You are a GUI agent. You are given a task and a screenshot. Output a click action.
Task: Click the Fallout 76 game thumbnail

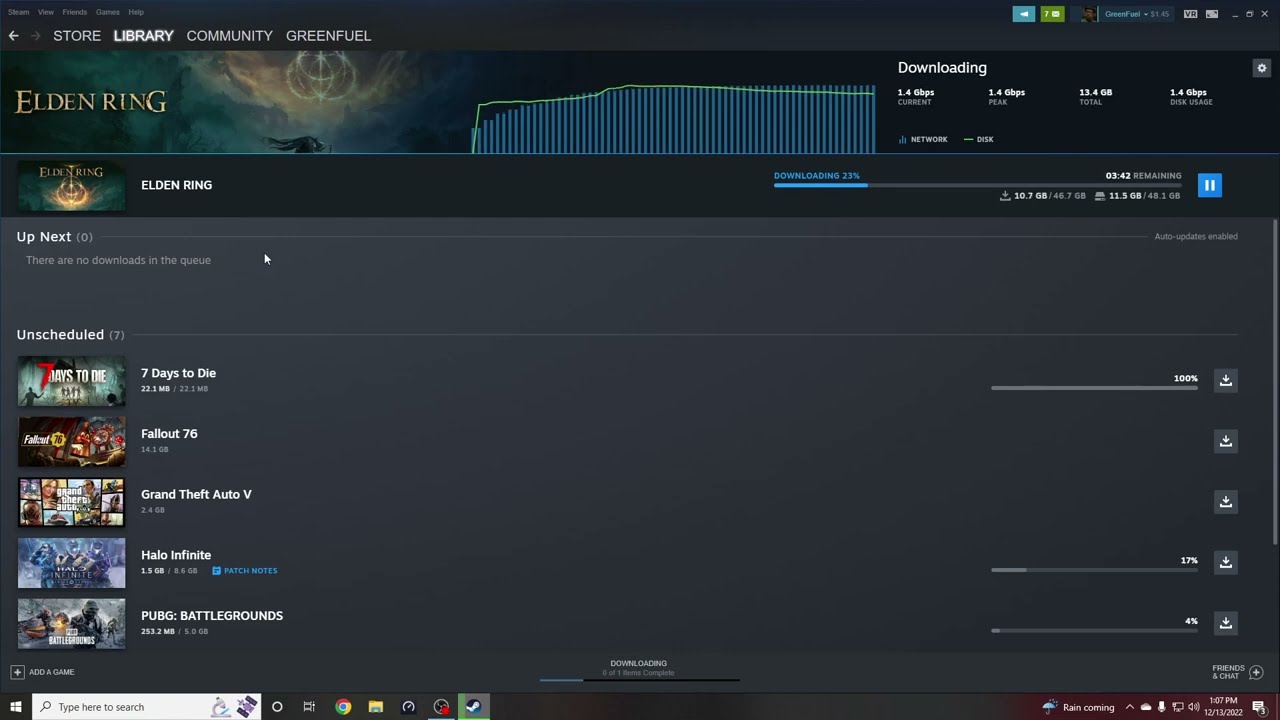coord(71,441)
